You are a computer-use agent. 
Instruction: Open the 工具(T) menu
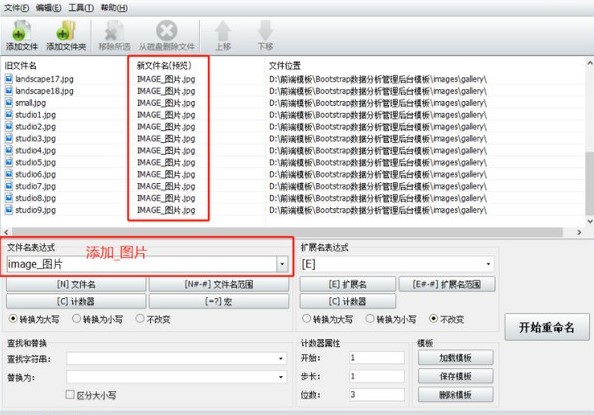(x=81, y=8)
